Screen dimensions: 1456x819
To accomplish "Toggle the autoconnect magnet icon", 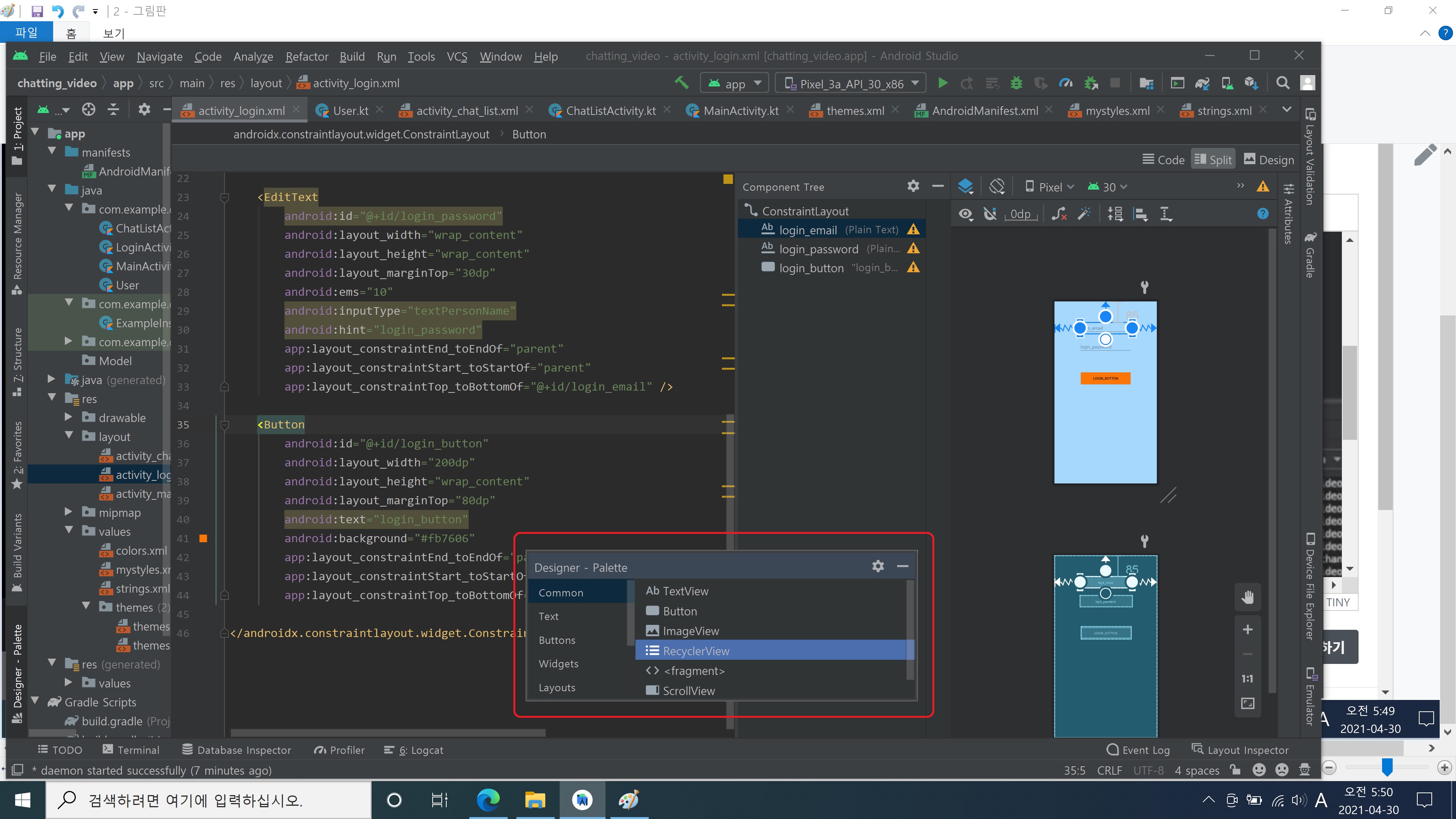I will [x=990, y=213].
